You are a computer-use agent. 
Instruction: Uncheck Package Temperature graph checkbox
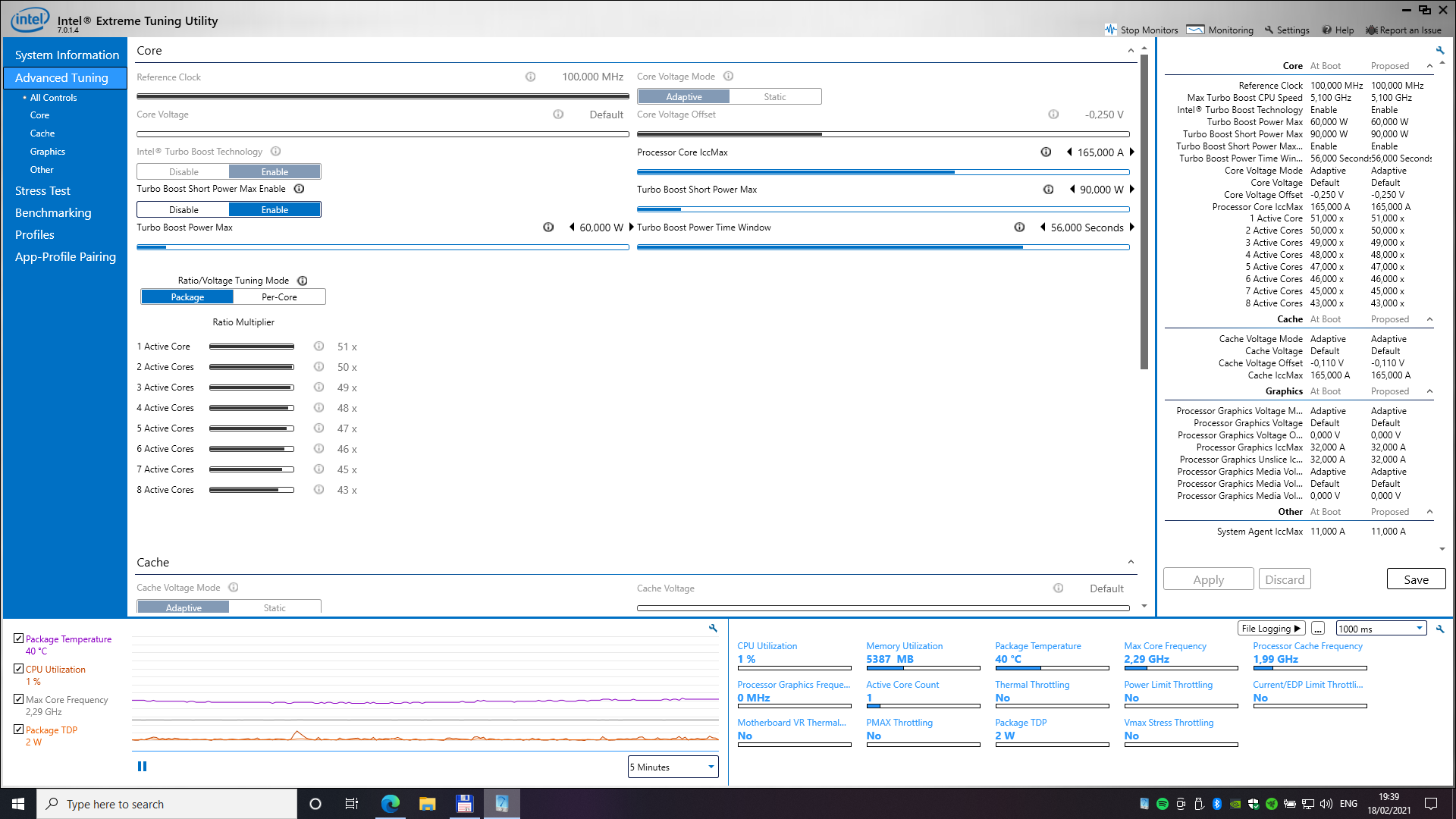19,639
